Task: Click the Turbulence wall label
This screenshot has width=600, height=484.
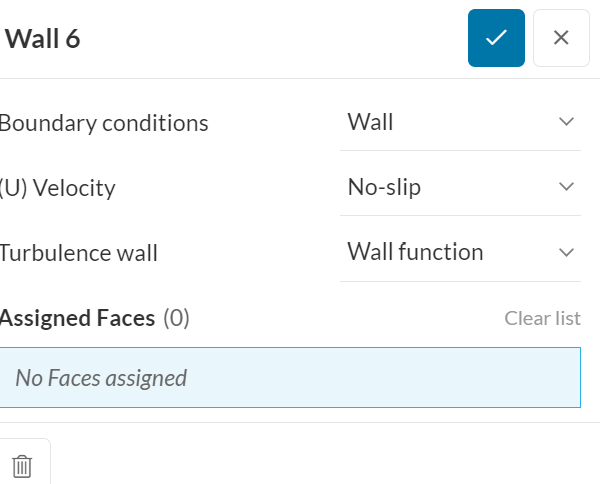Action: pos(78,253)
